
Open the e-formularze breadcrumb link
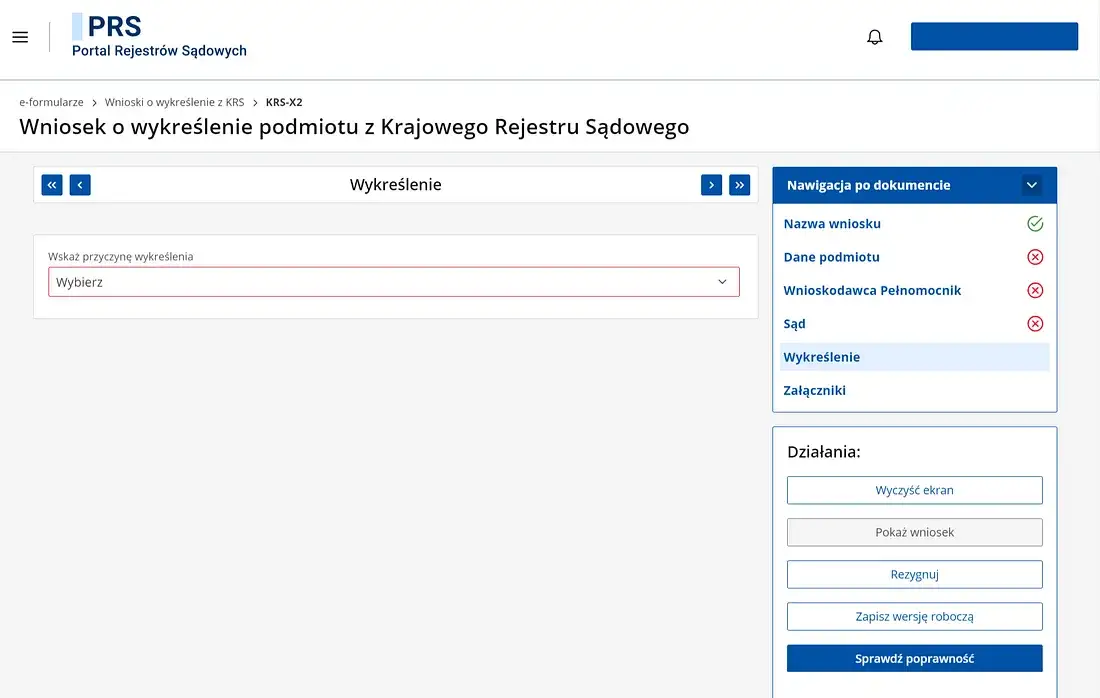tap(51, 101)
